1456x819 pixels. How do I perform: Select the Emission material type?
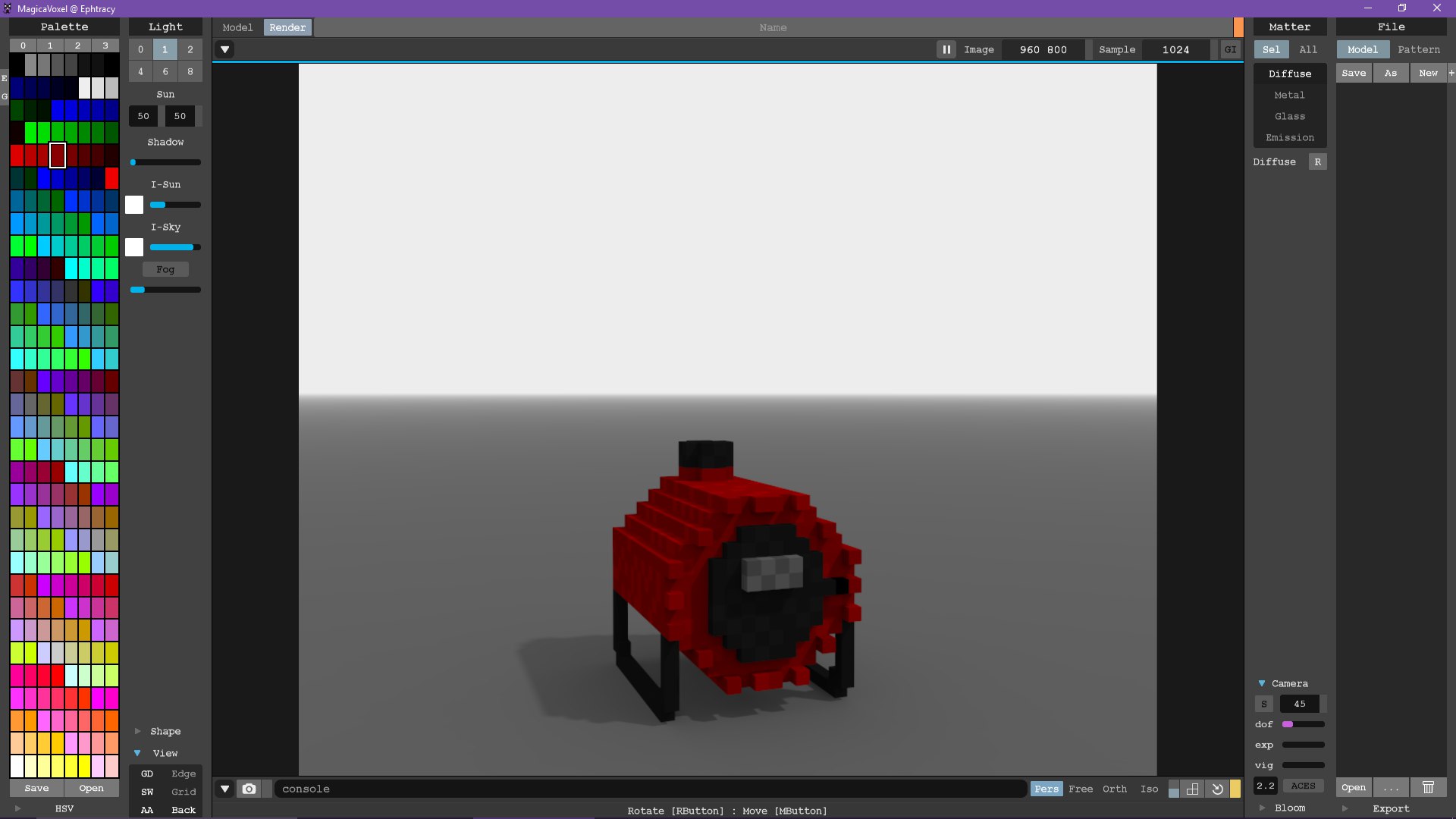[x=1289, y=137]
